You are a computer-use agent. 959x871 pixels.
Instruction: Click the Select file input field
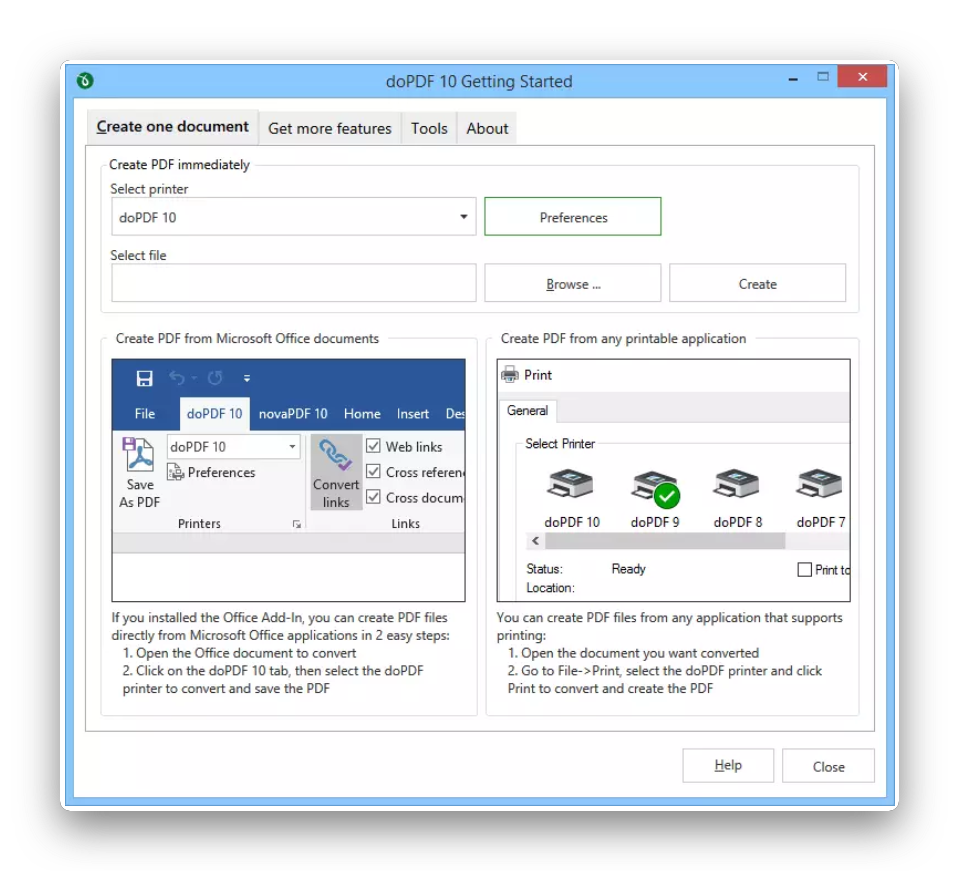[294, 283]
